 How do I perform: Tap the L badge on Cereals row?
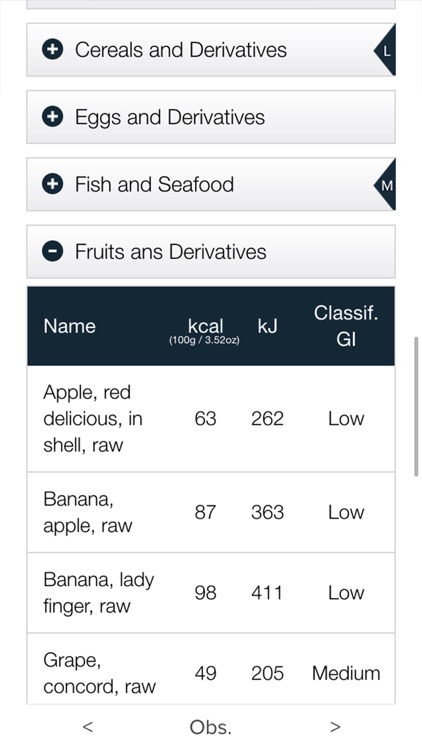(385, 50)
